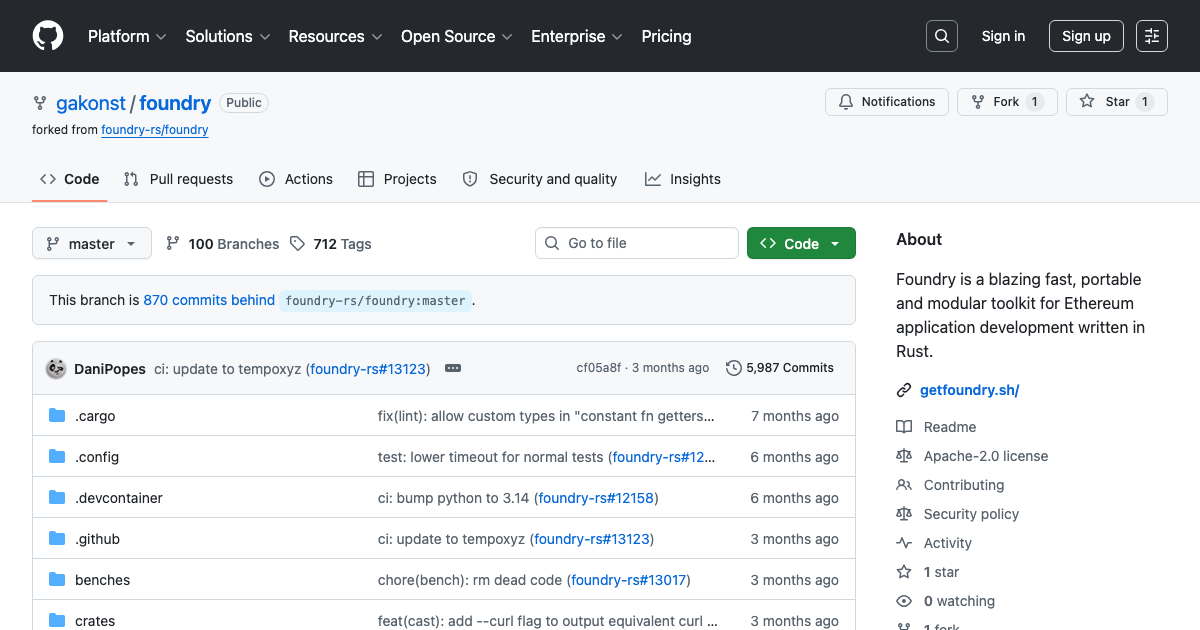
Task: Click the 870 commits behind link
Action: (x=209, y=300)
